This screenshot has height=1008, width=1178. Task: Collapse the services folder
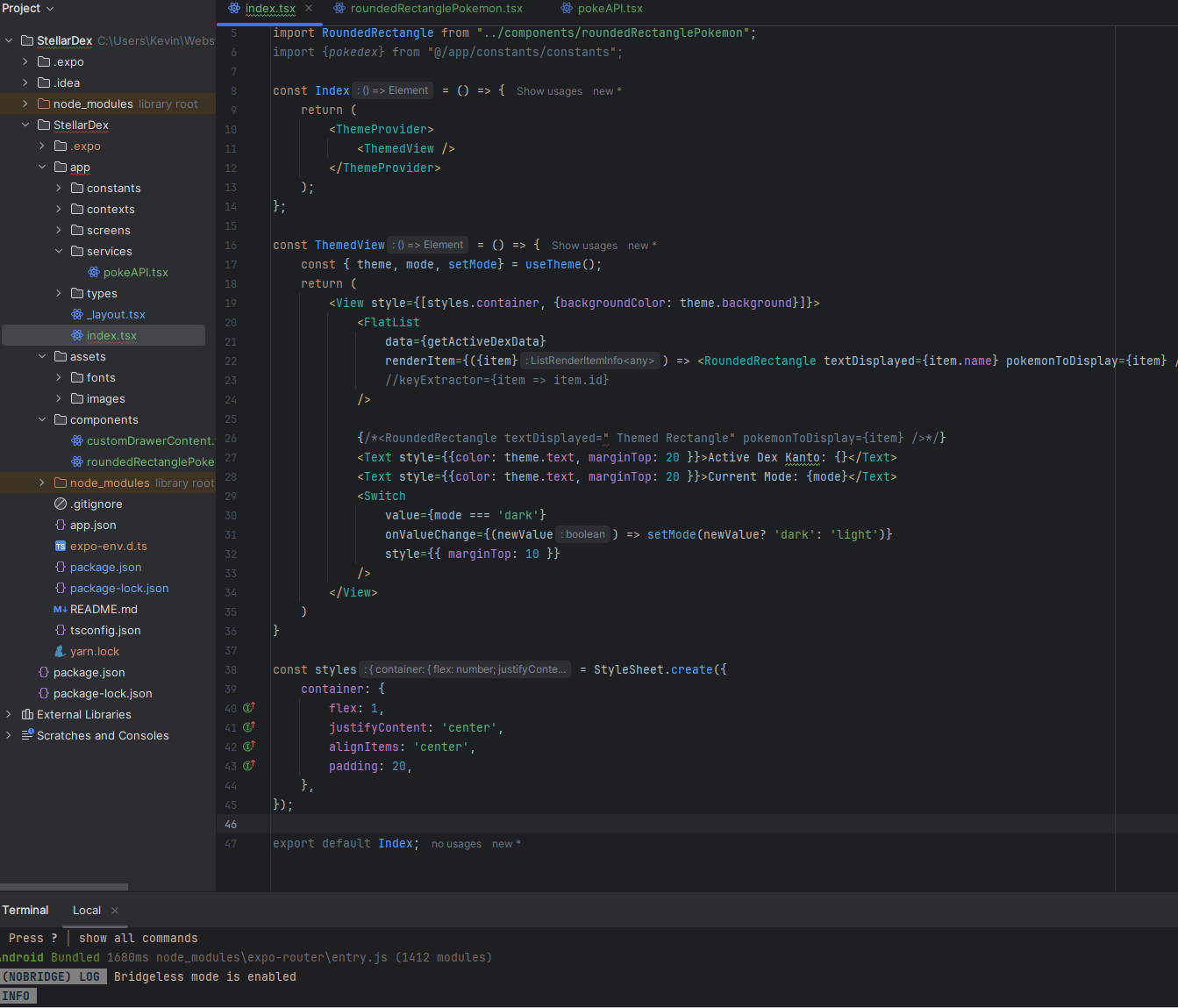[x=59, y=251]
